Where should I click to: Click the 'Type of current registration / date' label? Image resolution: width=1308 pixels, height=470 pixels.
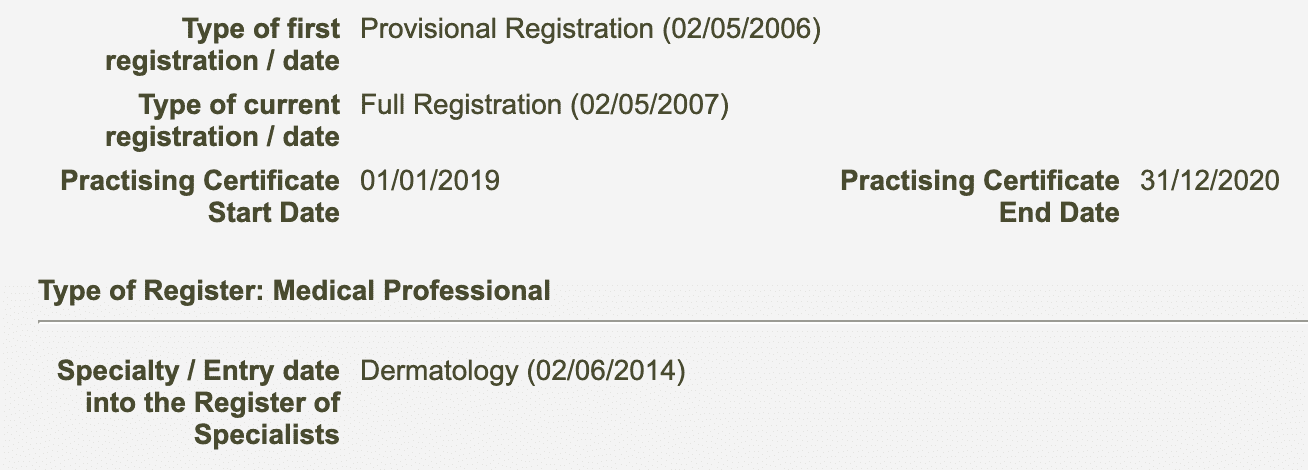click(222, 120)
